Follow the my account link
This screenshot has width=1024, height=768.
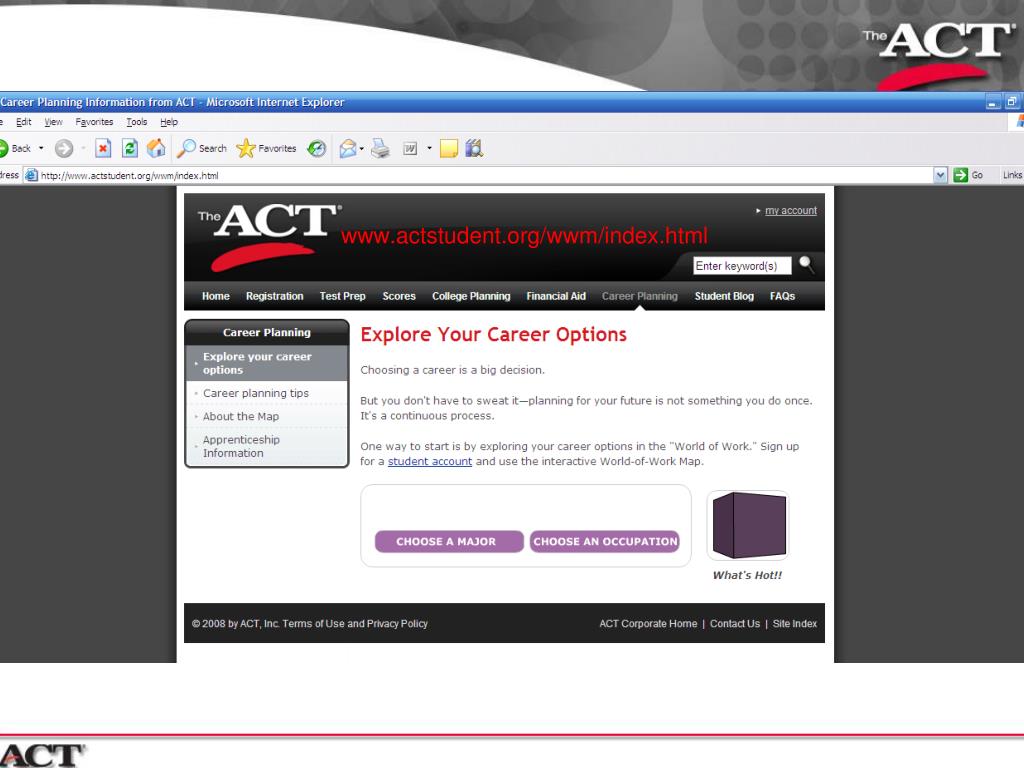pyautogui.click(x=791, y=210)
